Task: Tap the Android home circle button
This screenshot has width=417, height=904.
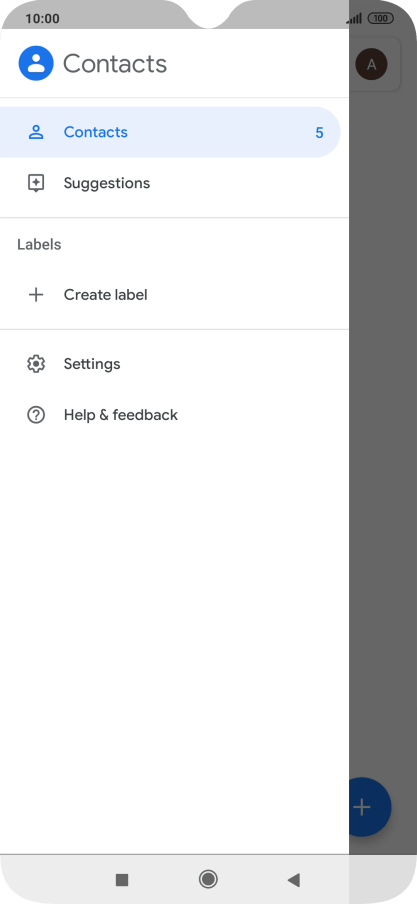Action: tap(208, 879)
